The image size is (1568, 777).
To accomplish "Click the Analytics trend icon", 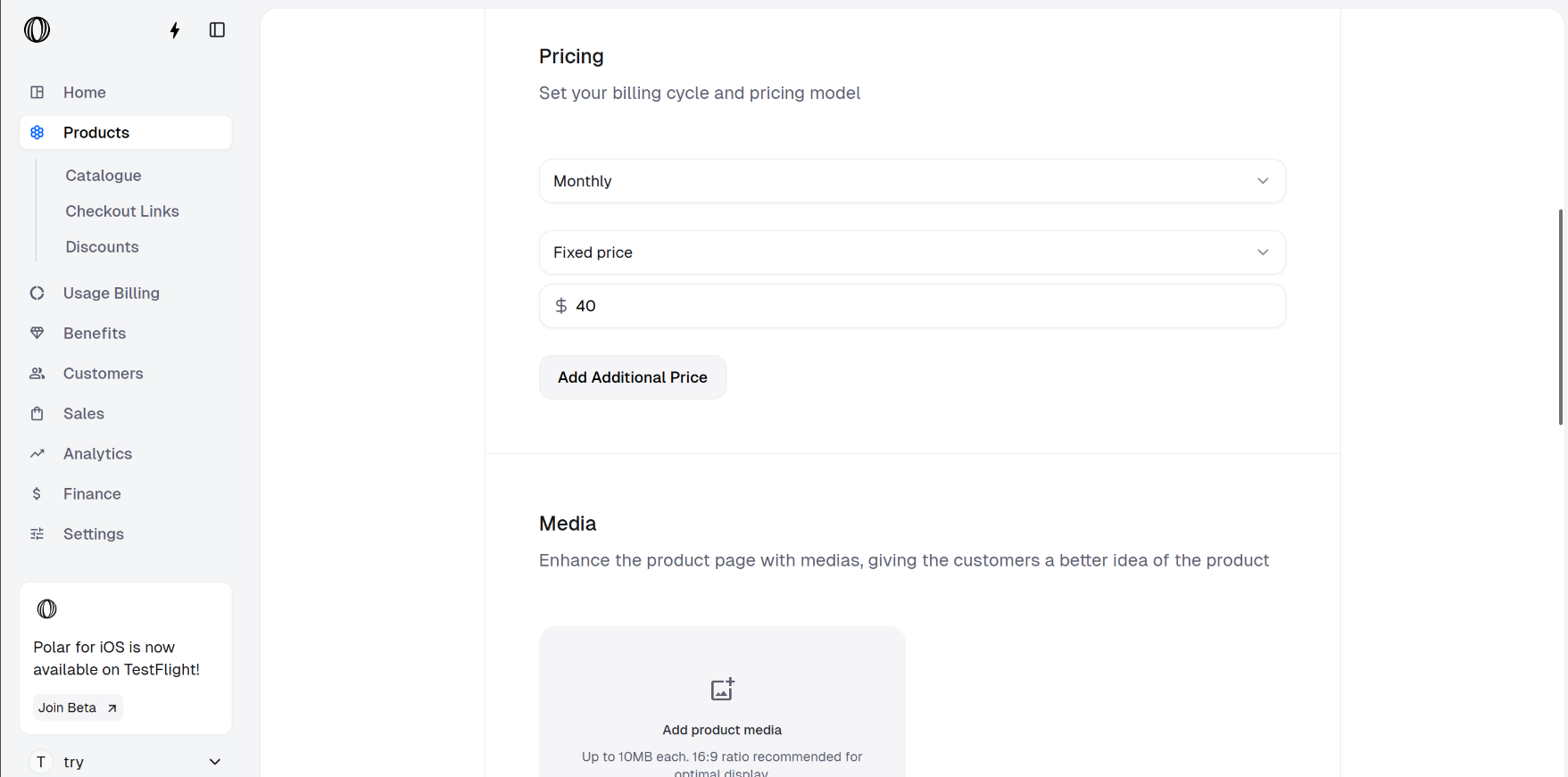I will coord(37,454).
